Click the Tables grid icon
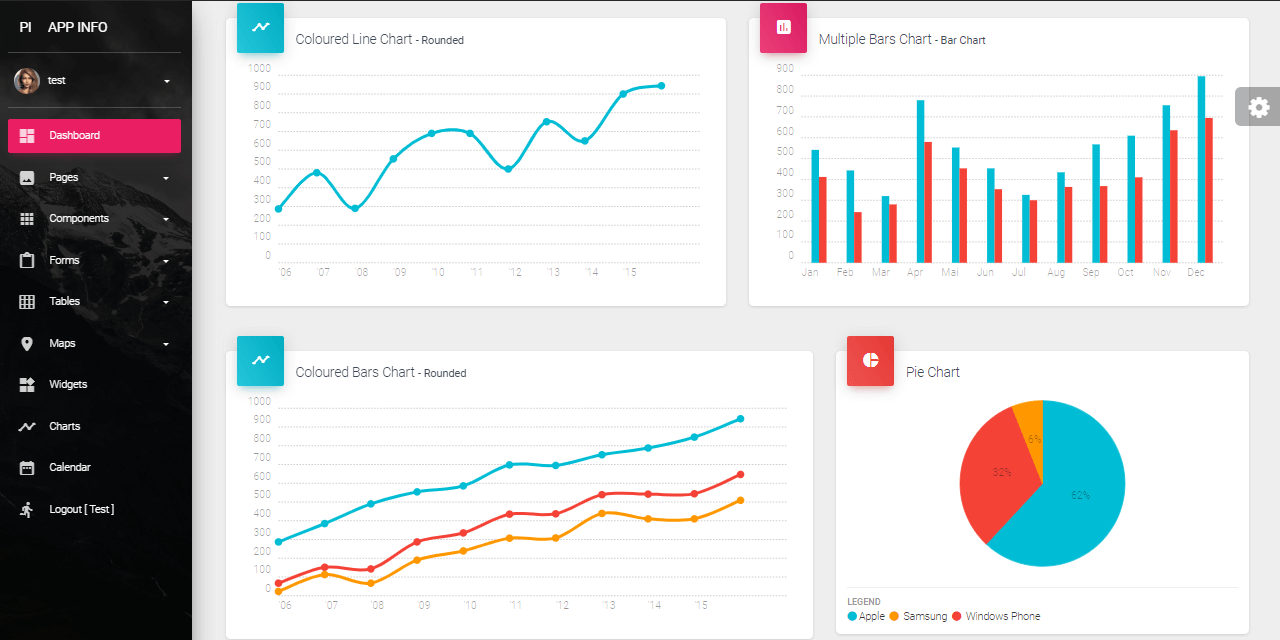 [27, 301]
